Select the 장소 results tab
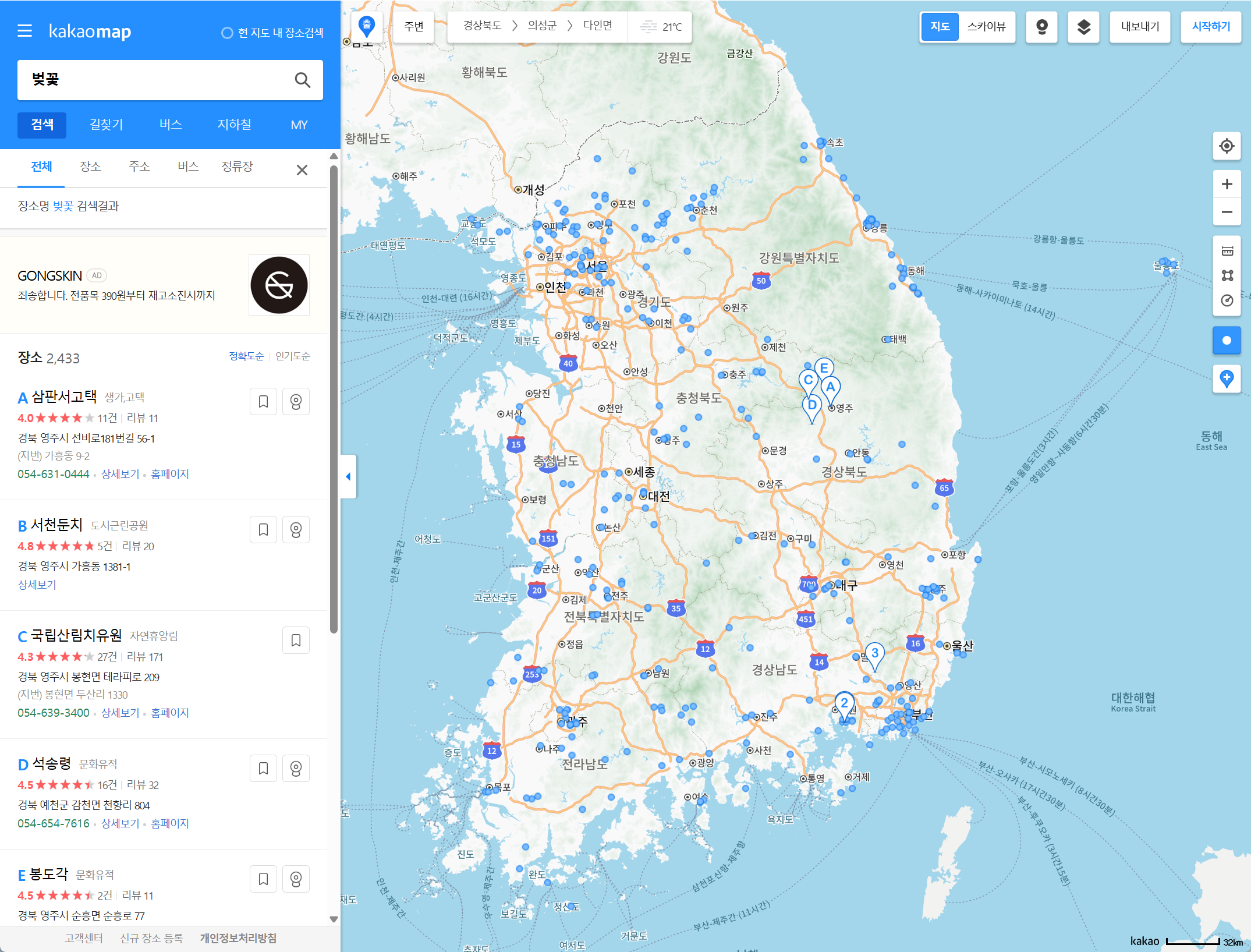This screenshot has height=952, width=1251. [90, 167]
